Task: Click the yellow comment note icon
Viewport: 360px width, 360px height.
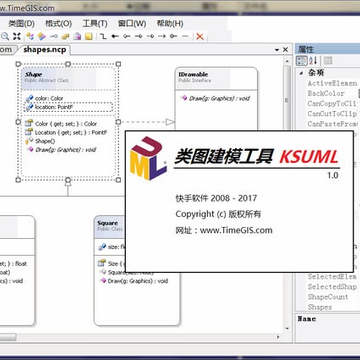Action: pyautogui.click(x=89, y=36)
